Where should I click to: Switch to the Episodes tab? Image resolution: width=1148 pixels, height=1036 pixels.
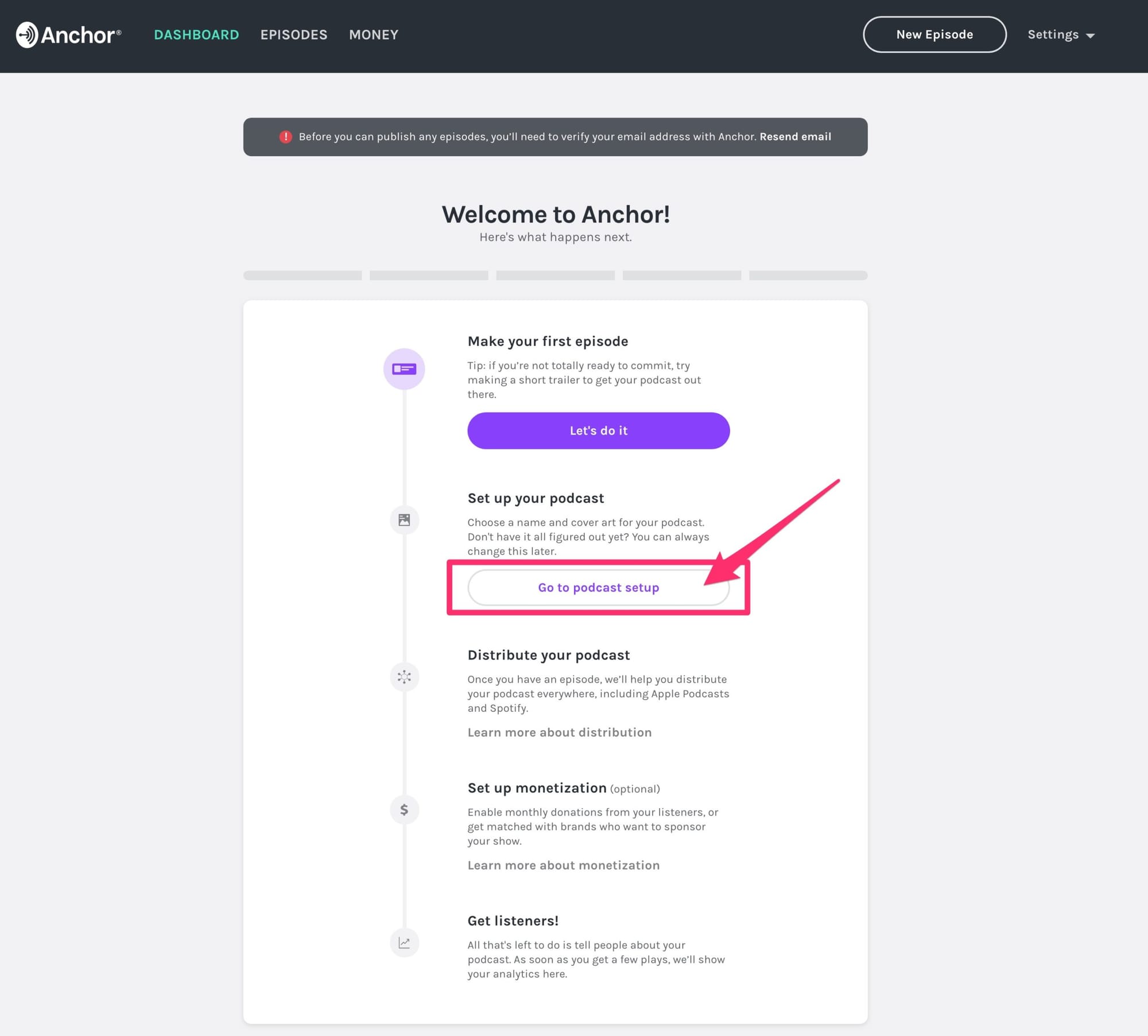tap(294, 34)
